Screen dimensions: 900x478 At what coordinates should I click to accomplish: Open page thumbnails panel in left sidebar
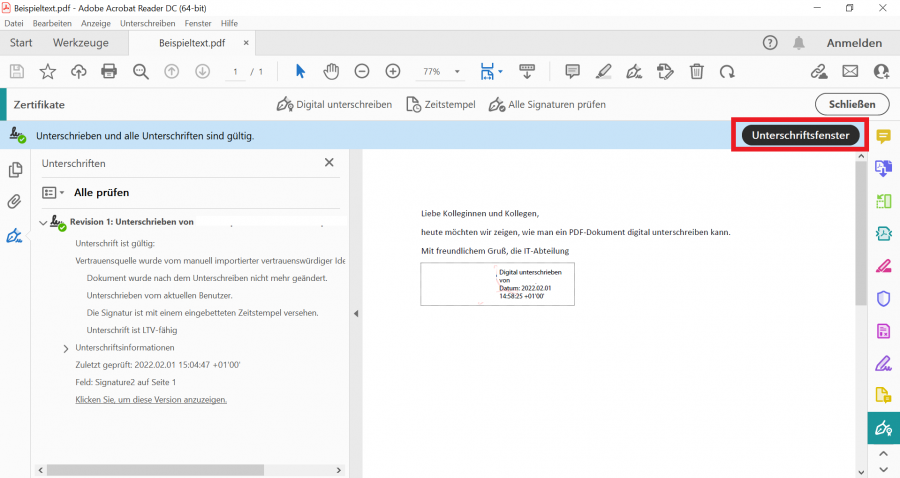tap(15, 170)
